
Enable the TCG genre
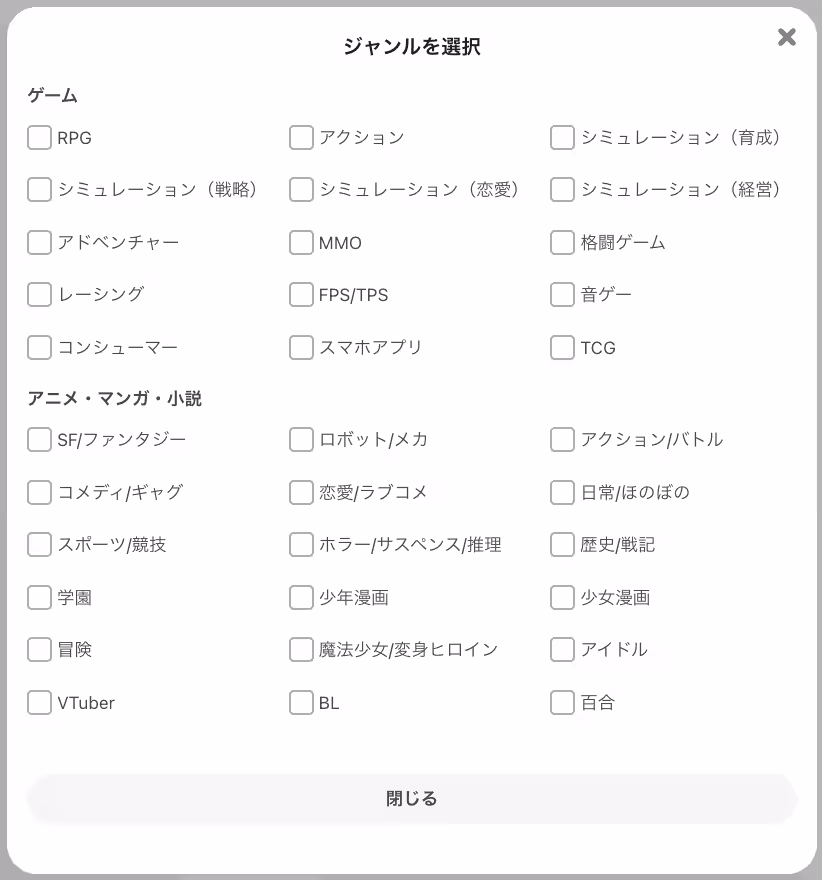pyautogui.click(x=561, y=347)
